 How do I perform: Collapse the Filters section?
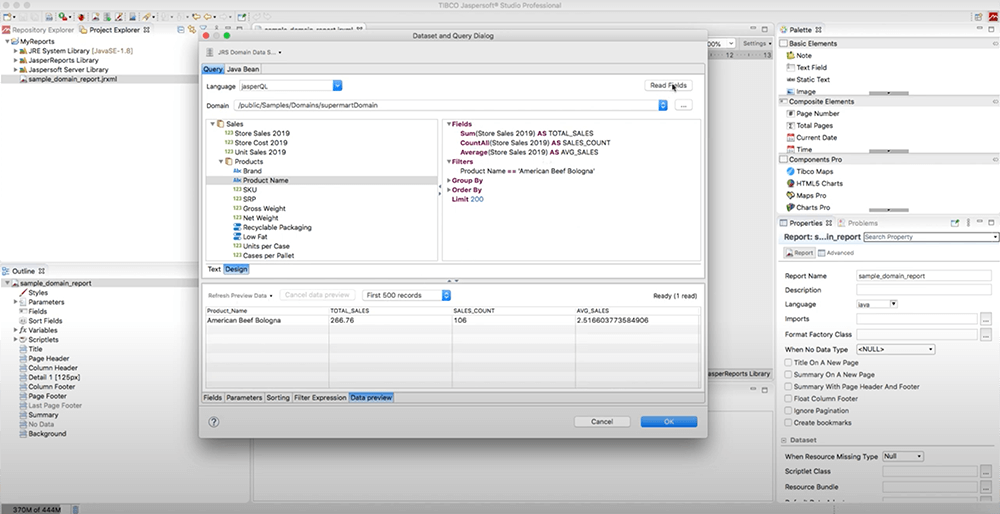point(448,162)
